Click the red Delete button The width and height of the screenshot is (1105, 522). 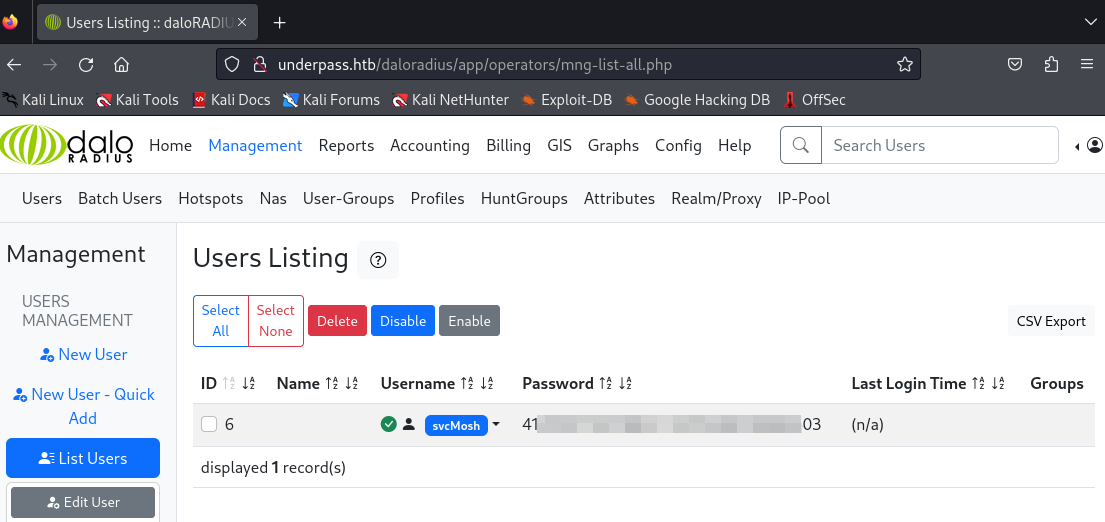(x=337, y=321)
